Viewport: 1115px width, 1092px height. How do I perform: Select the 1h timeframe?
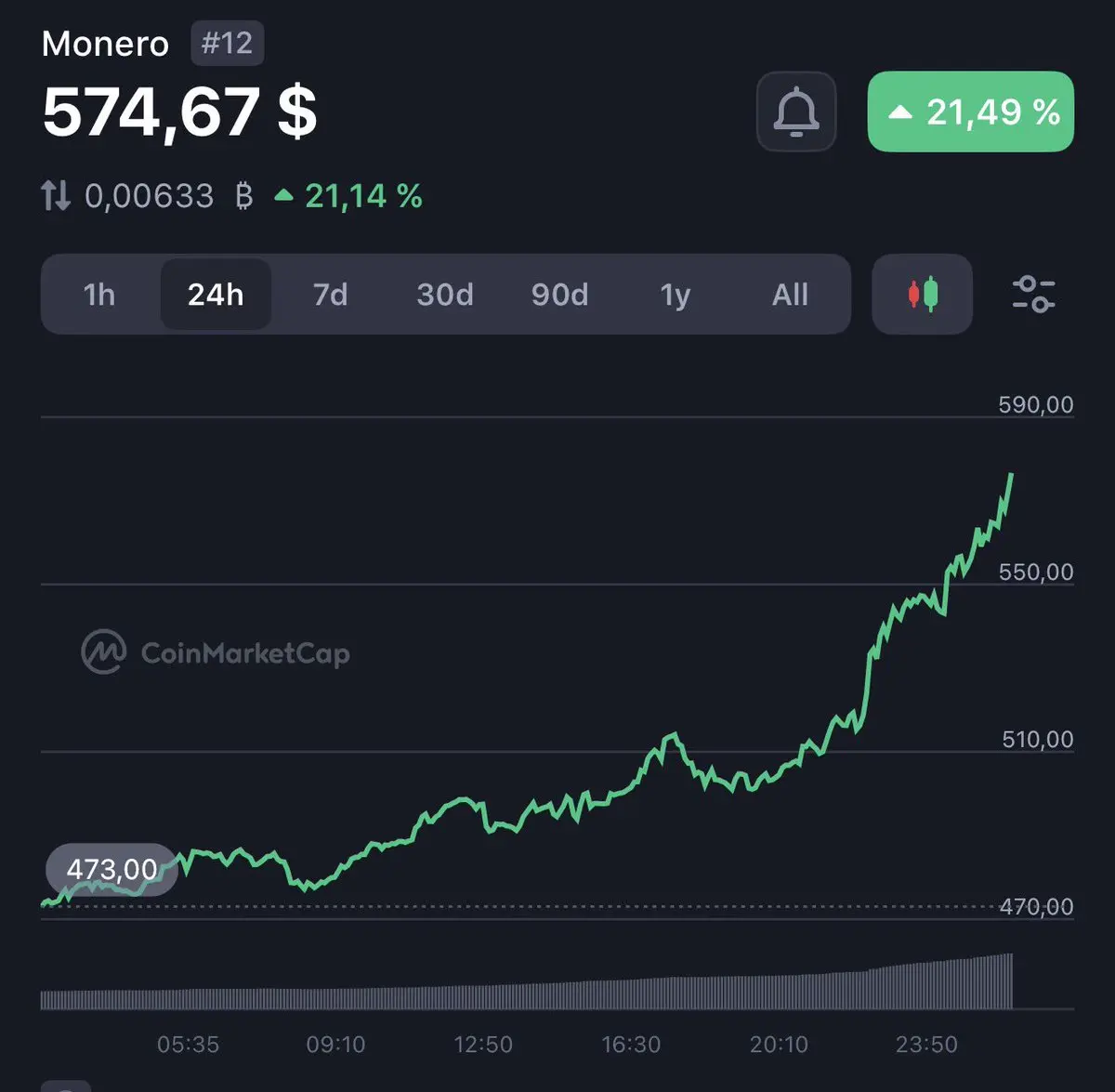point(99,295)
